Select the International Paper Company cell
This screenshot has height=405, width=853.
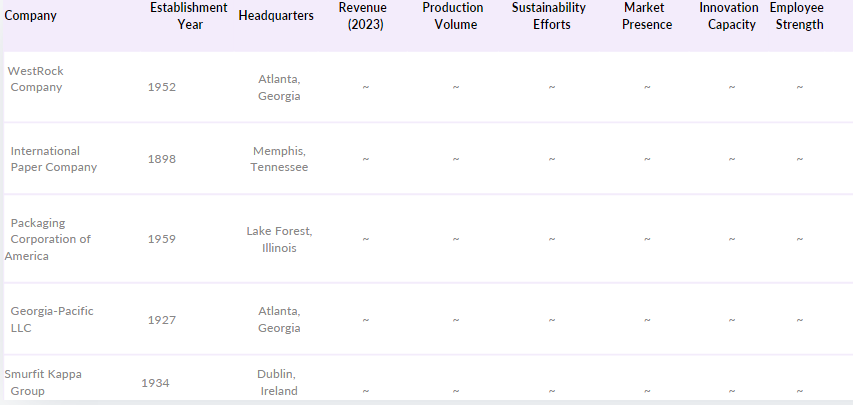click(54, 159)
